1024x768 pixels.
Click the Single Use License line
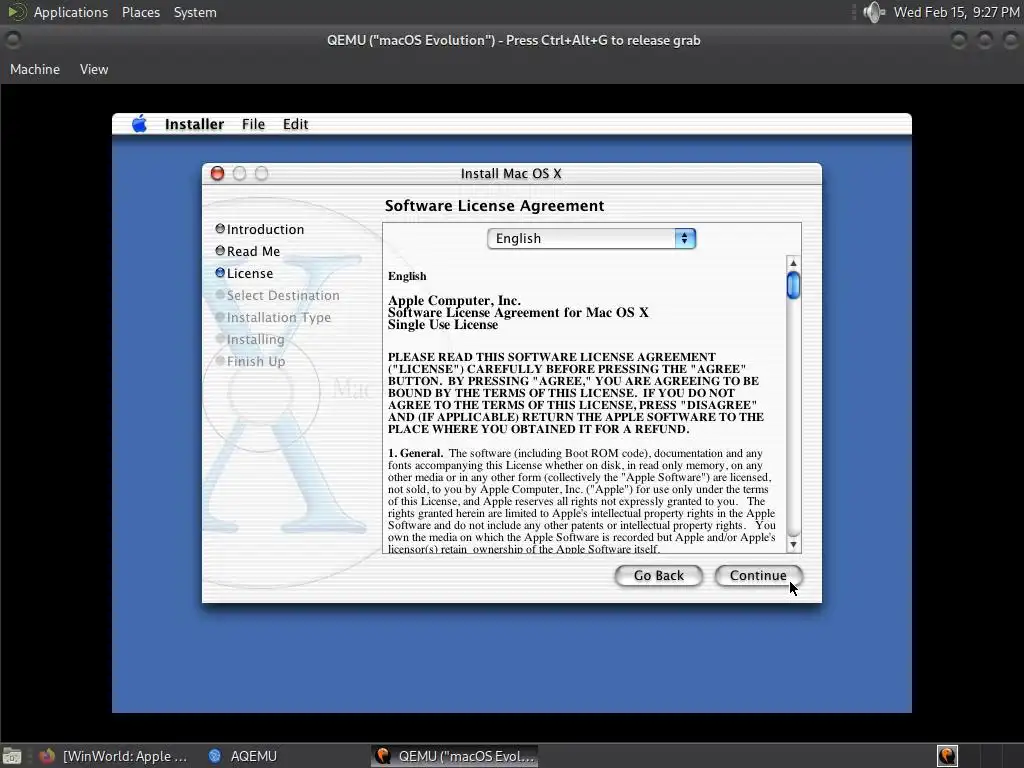443,325
